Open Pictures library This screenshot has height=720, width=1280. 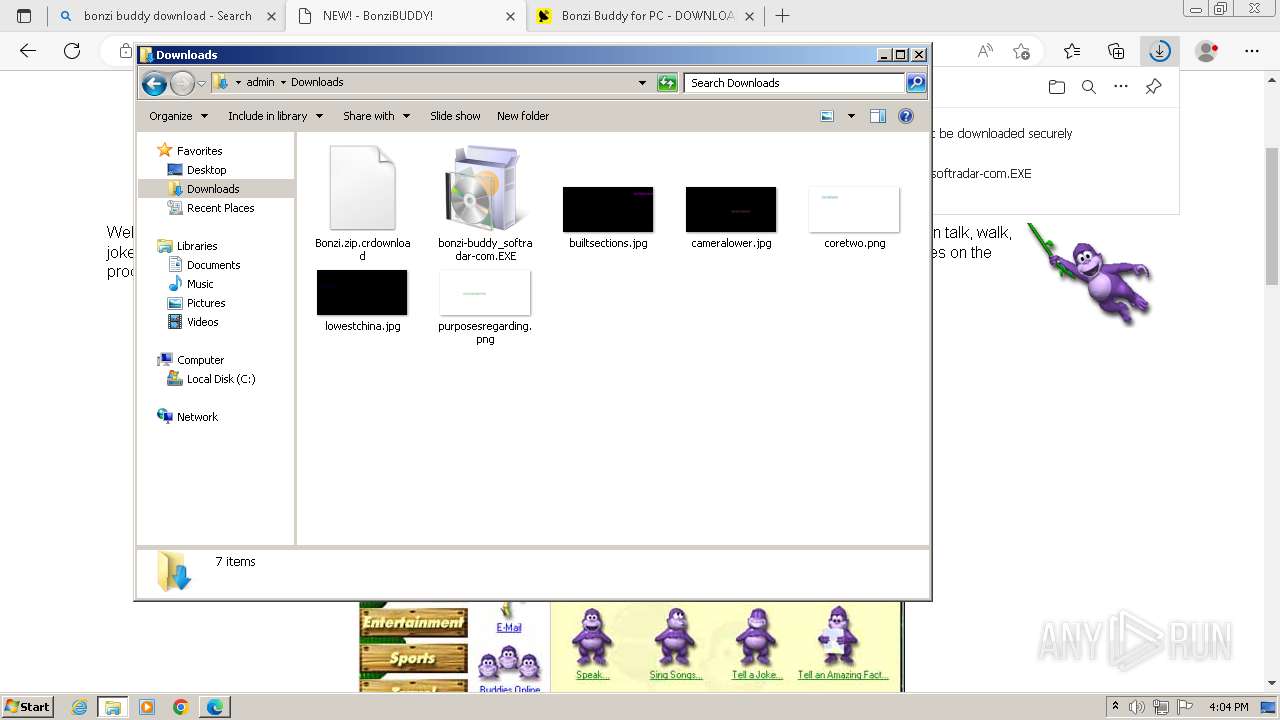tap(206, 303)
